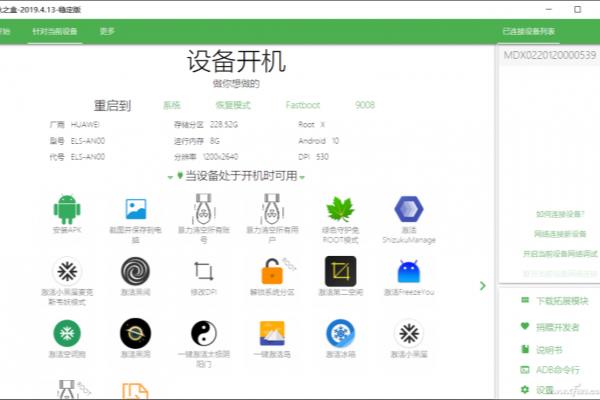Click the gear icon beside 设置
Image resolution: width=600 pixels, height=400 pixels.
525,390
